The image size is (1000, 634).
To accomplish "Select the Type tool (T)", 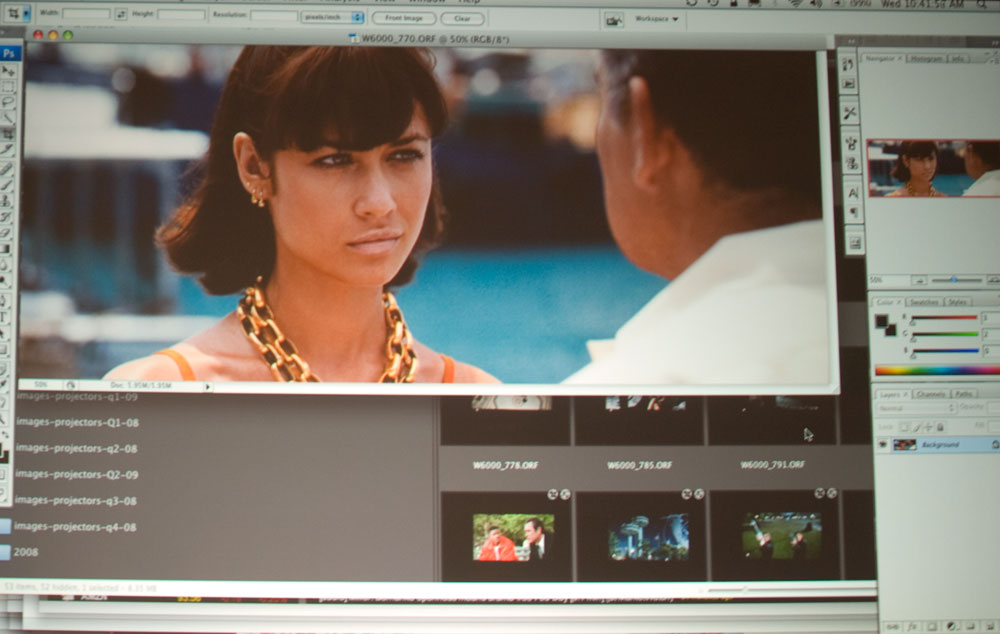I will 4,317.
